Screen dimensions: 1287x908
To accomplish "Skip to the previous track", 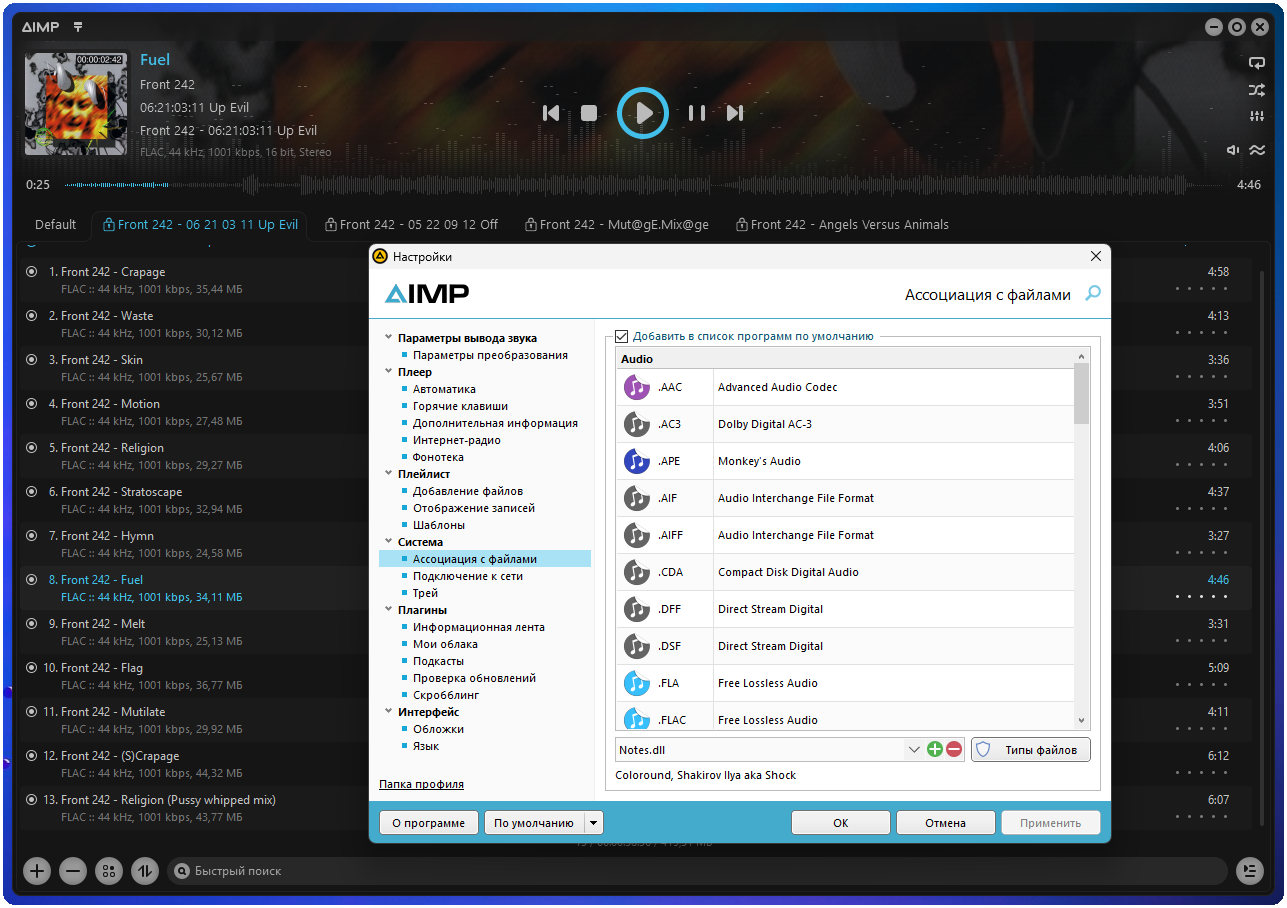I will (550, 113).
